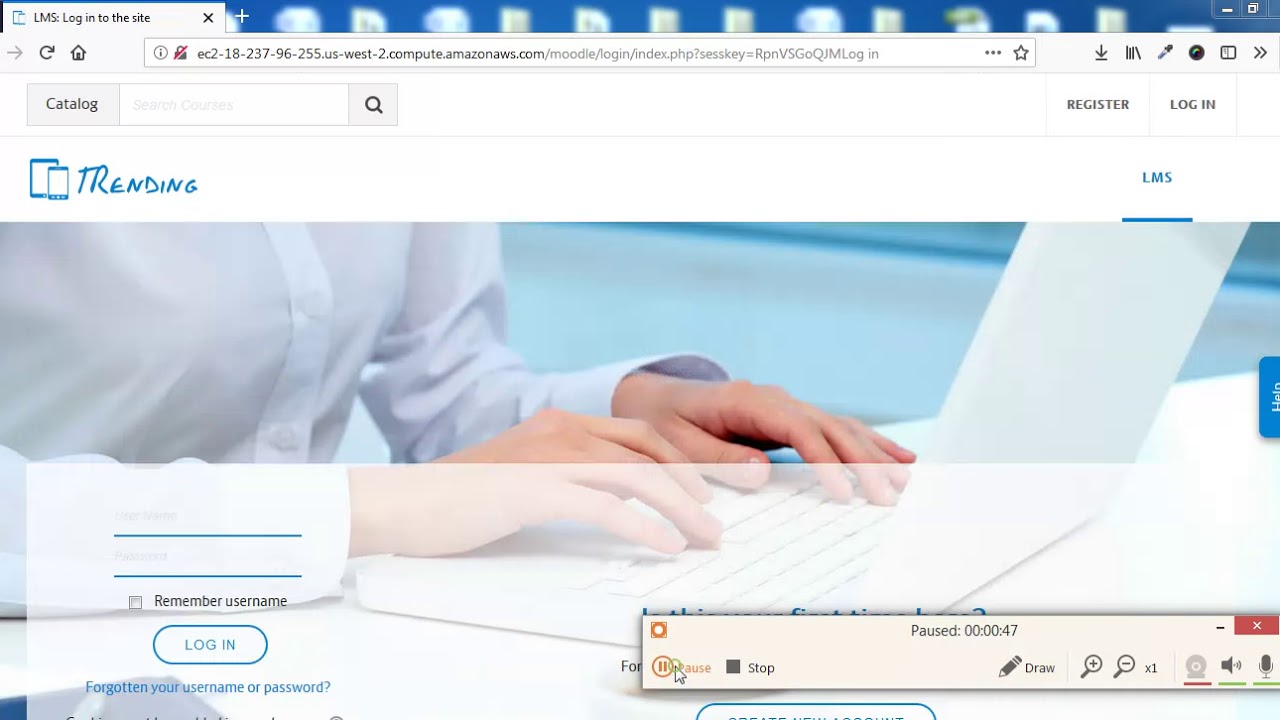
Task: Toggle Remember username checkbox
Action: [135, 602]
